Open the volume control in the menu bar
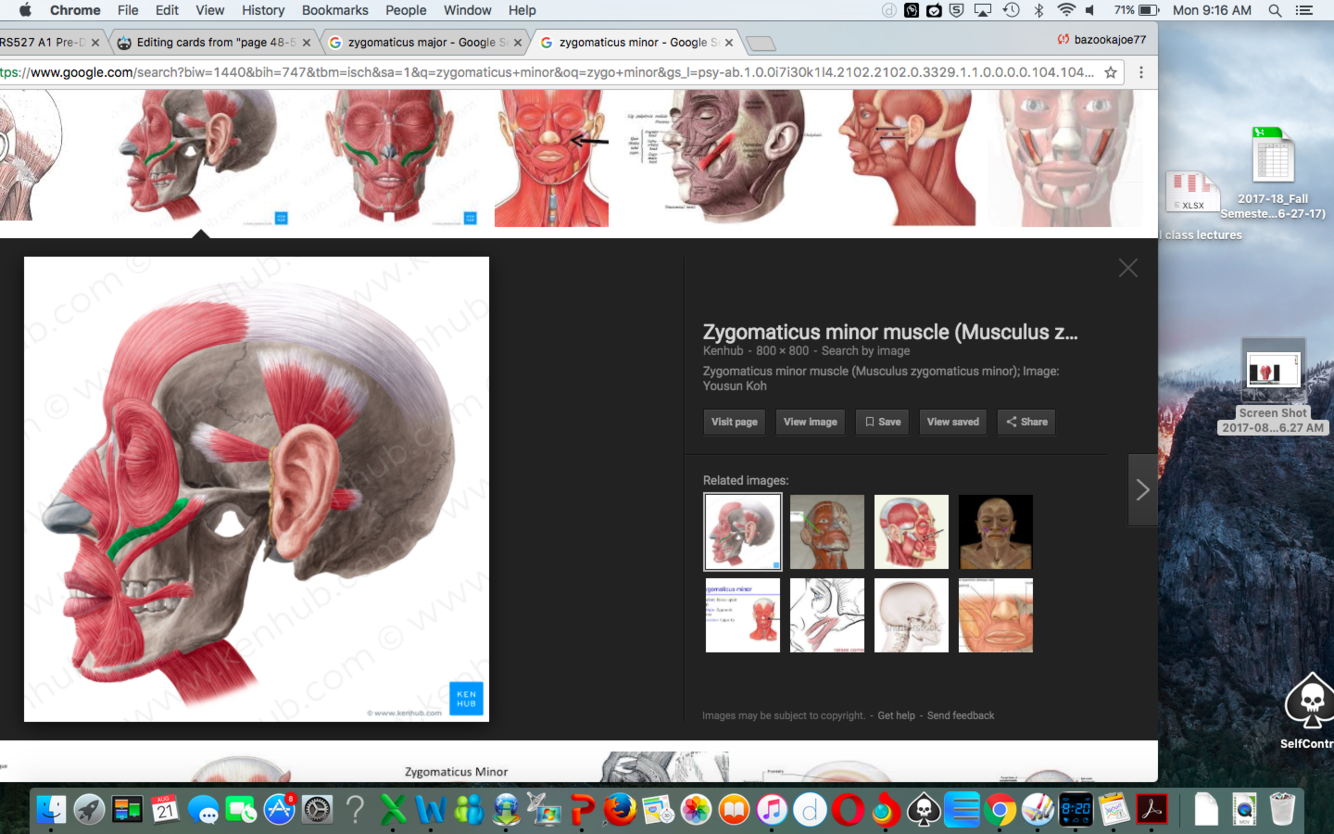 tap(1090, 10)
